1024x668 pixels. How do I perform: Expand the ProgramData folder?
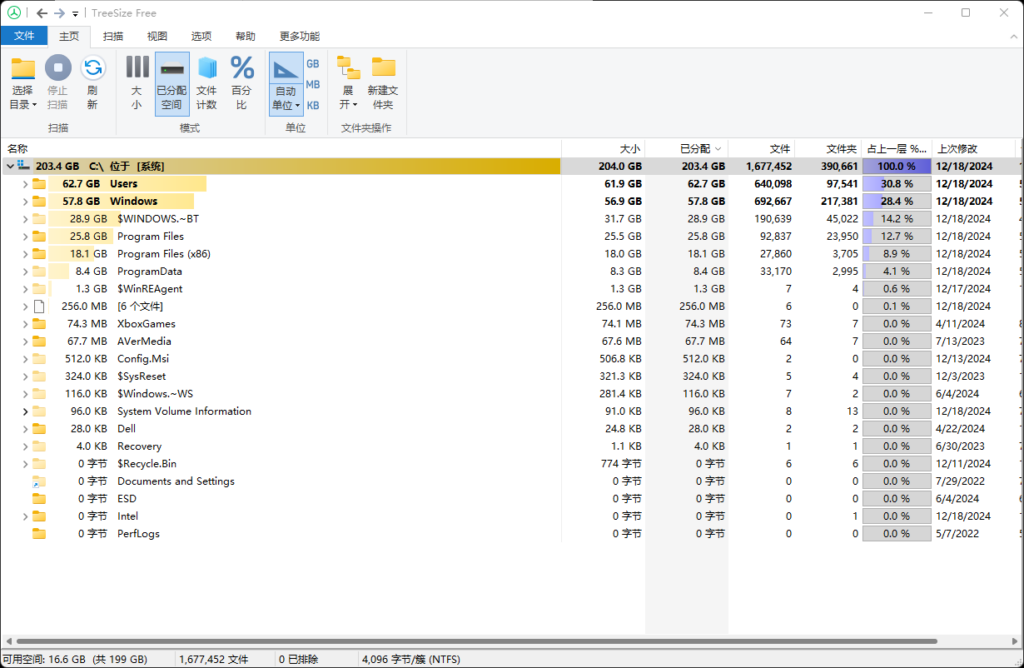(25, 272)
